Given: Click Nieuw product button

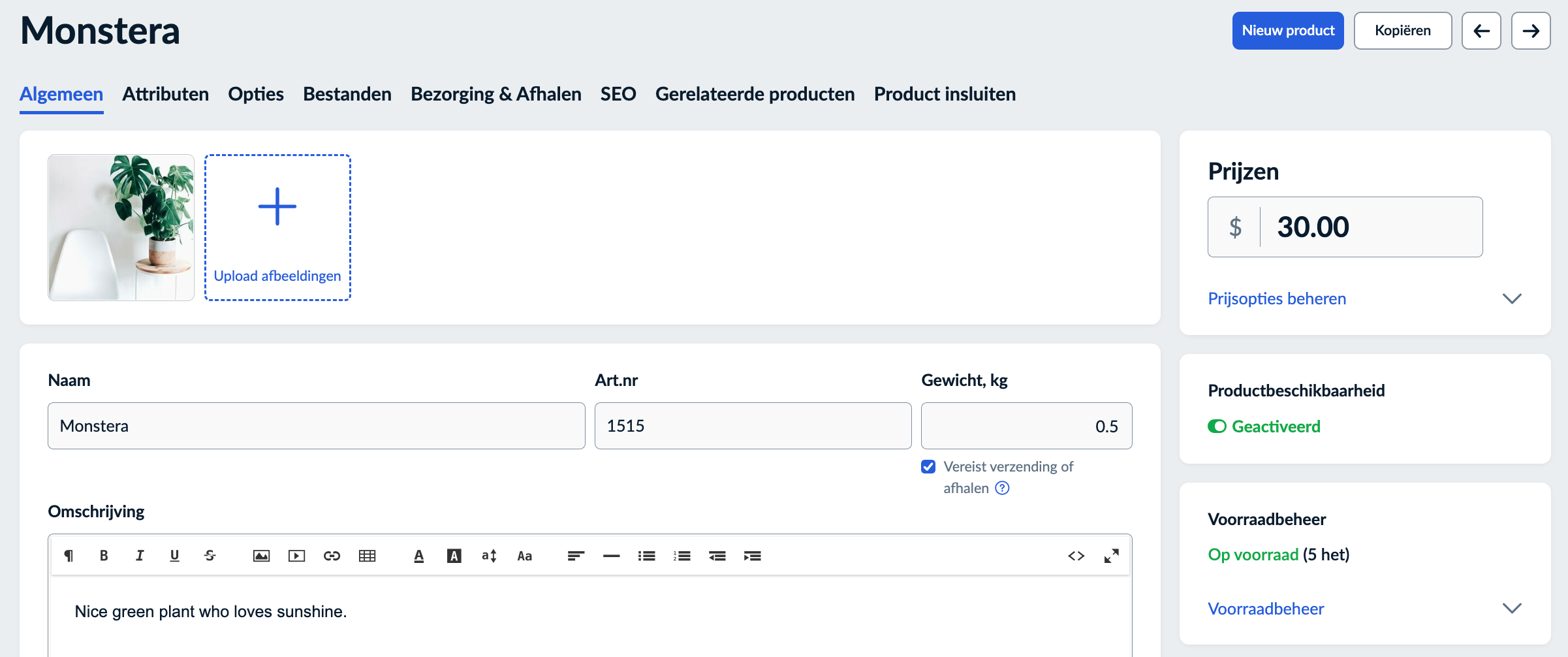Looking at the screenshot, I should [1288, 31].
